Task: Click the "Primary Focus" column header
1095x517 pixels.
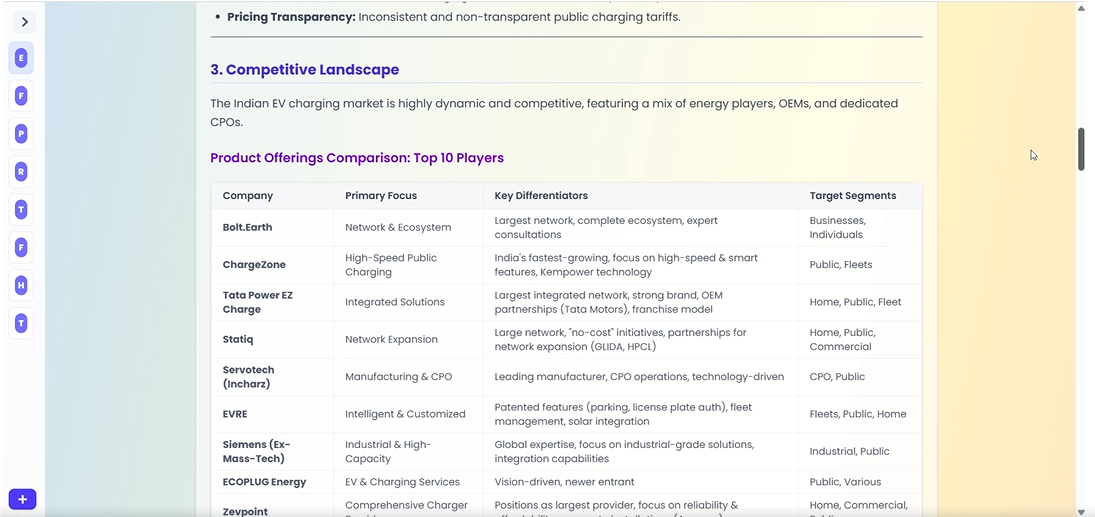Action: pos(381,196)
